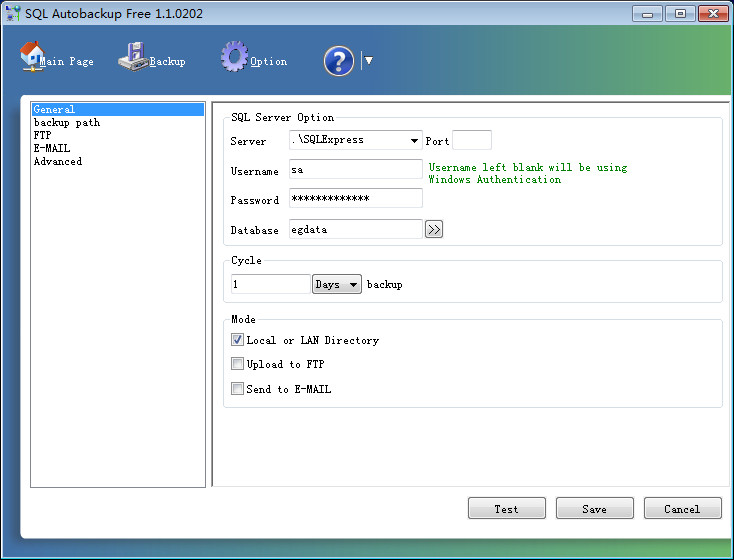Screen dimensions: 734x560
Task: Enable Upload to FTP checkbox
Action: (x=237, y=364)
